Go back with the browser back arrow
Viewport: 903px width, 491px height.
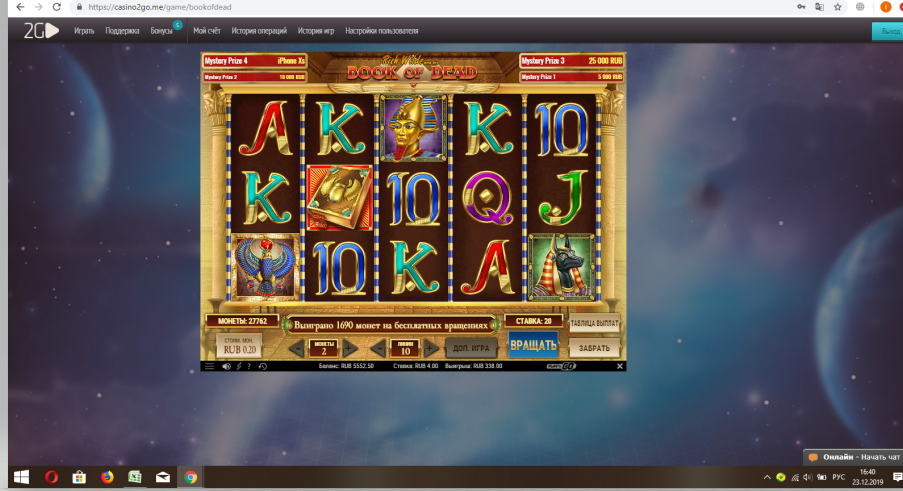tap(20, 7)
